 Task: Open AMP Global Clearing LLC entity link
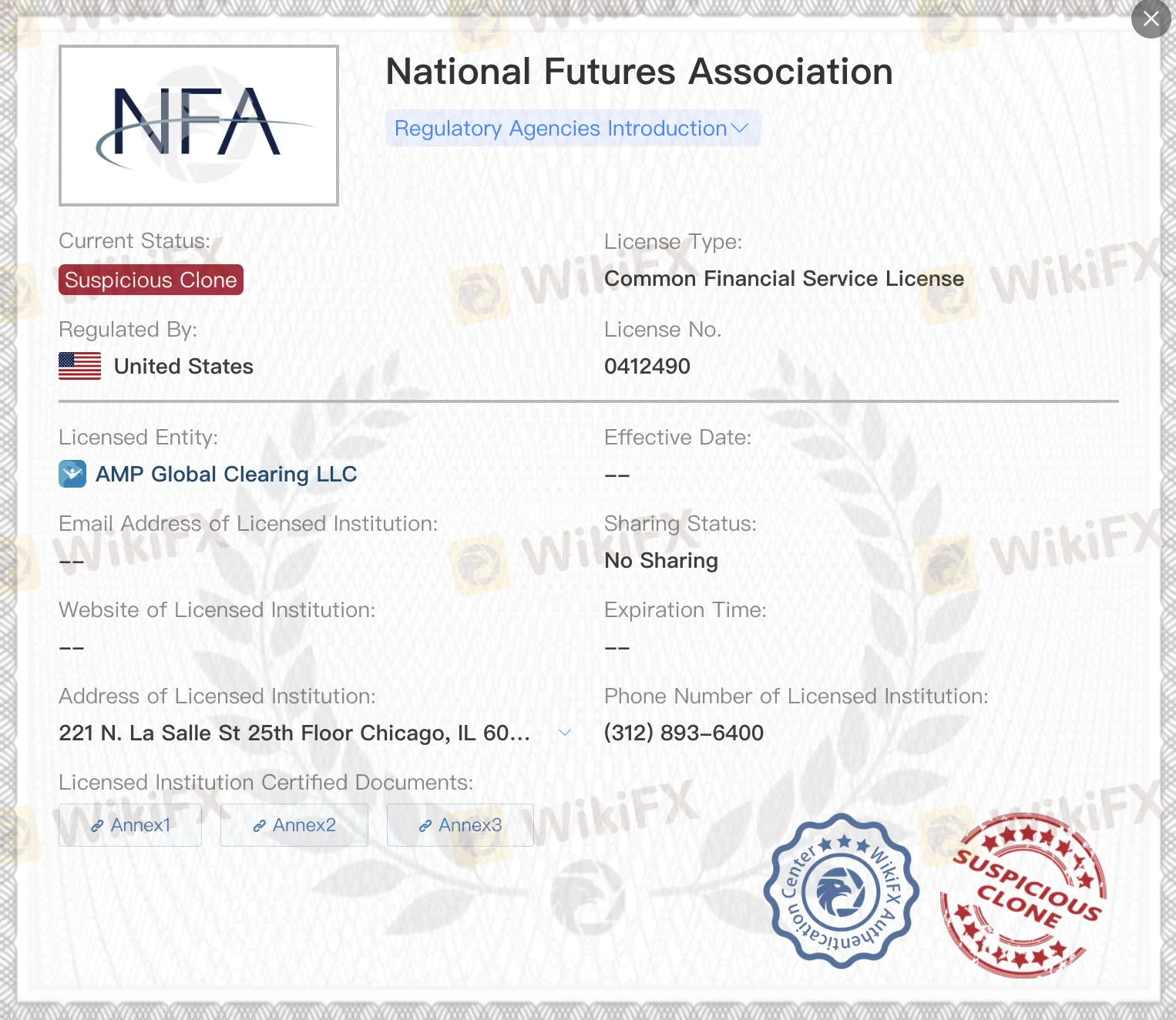click(226, 474)
